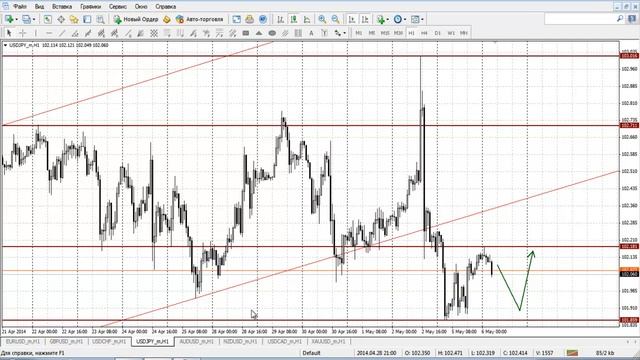Select the text label tool beside 'A'

(324, 33)
